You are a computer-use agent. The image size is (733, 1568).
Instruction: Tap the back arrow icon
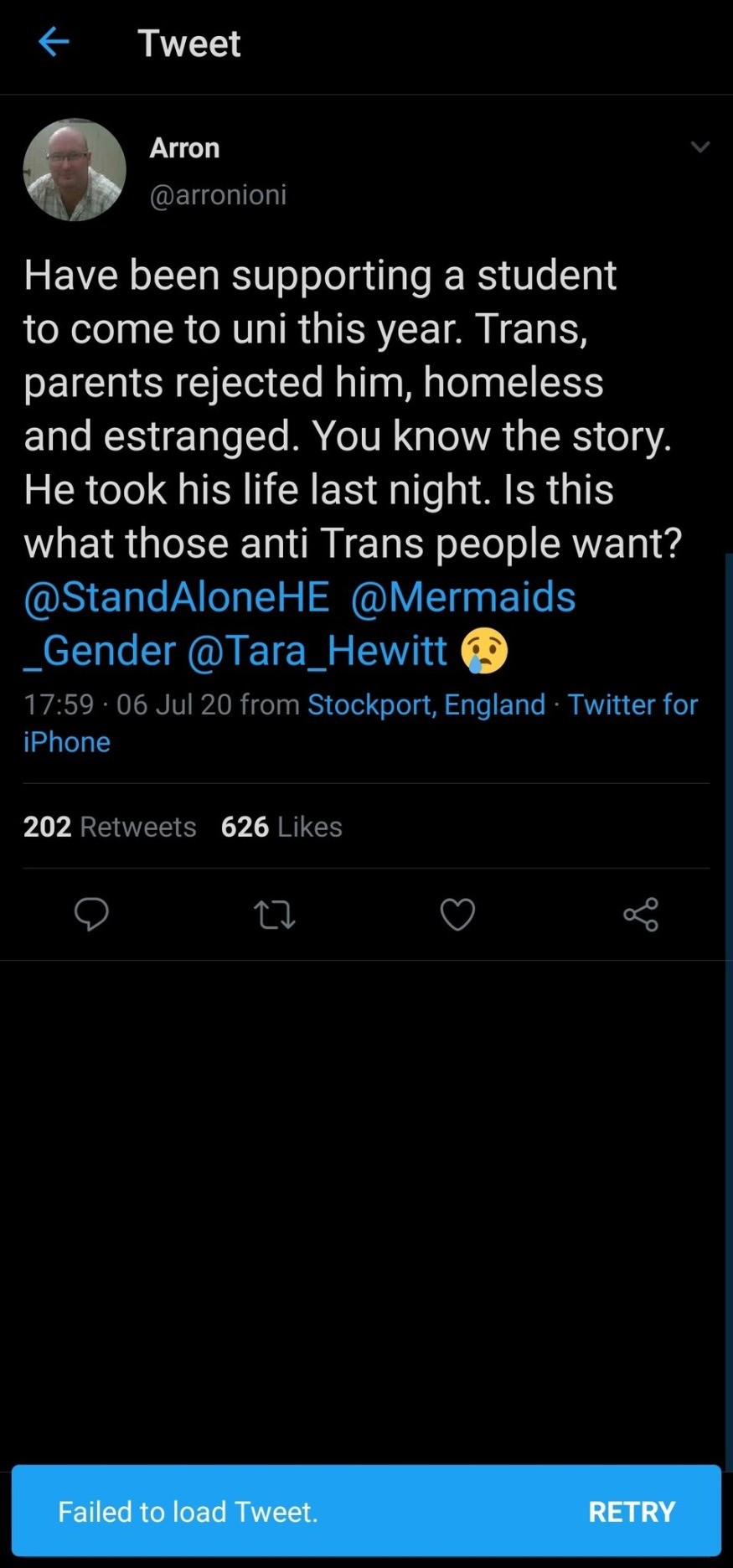[53, 42]
